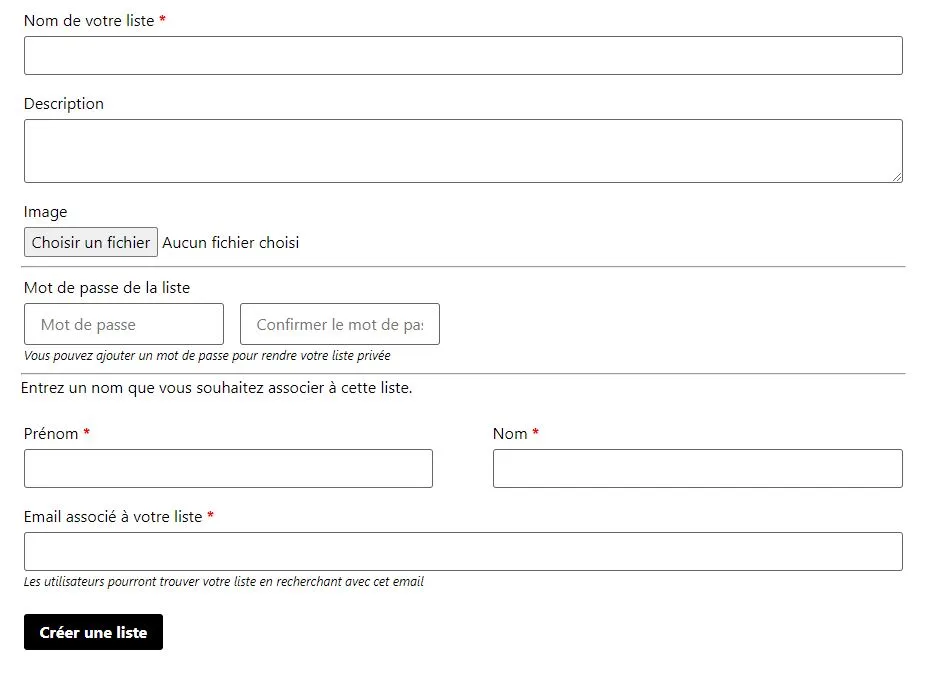Click the 'Prénom' label text

coord(51,434)
